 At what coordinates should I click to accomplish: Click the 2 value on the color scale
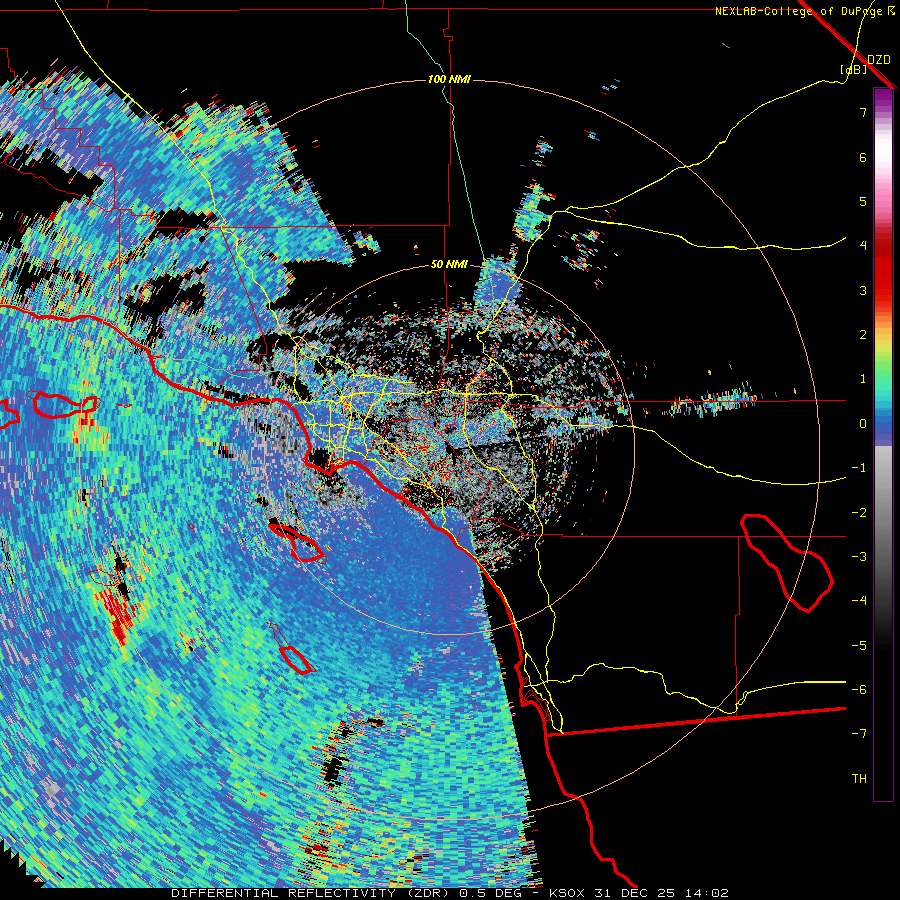(863, 335)
